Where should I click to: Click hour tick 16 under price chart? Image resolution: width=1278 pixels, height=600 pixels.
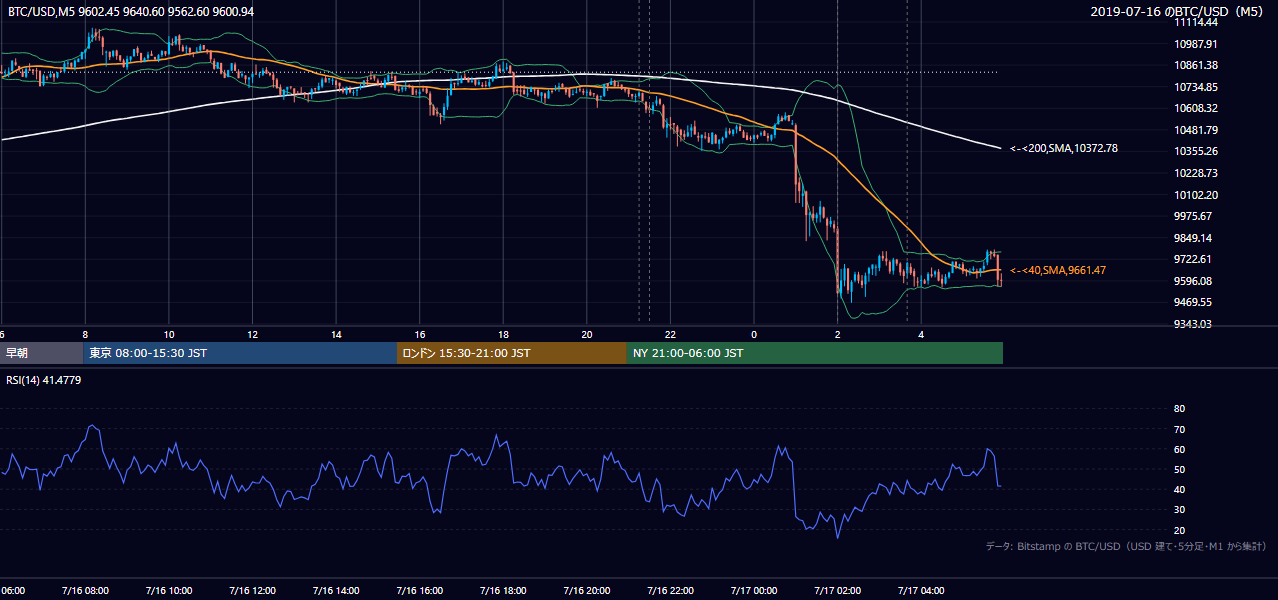click(x=420, y=334)
